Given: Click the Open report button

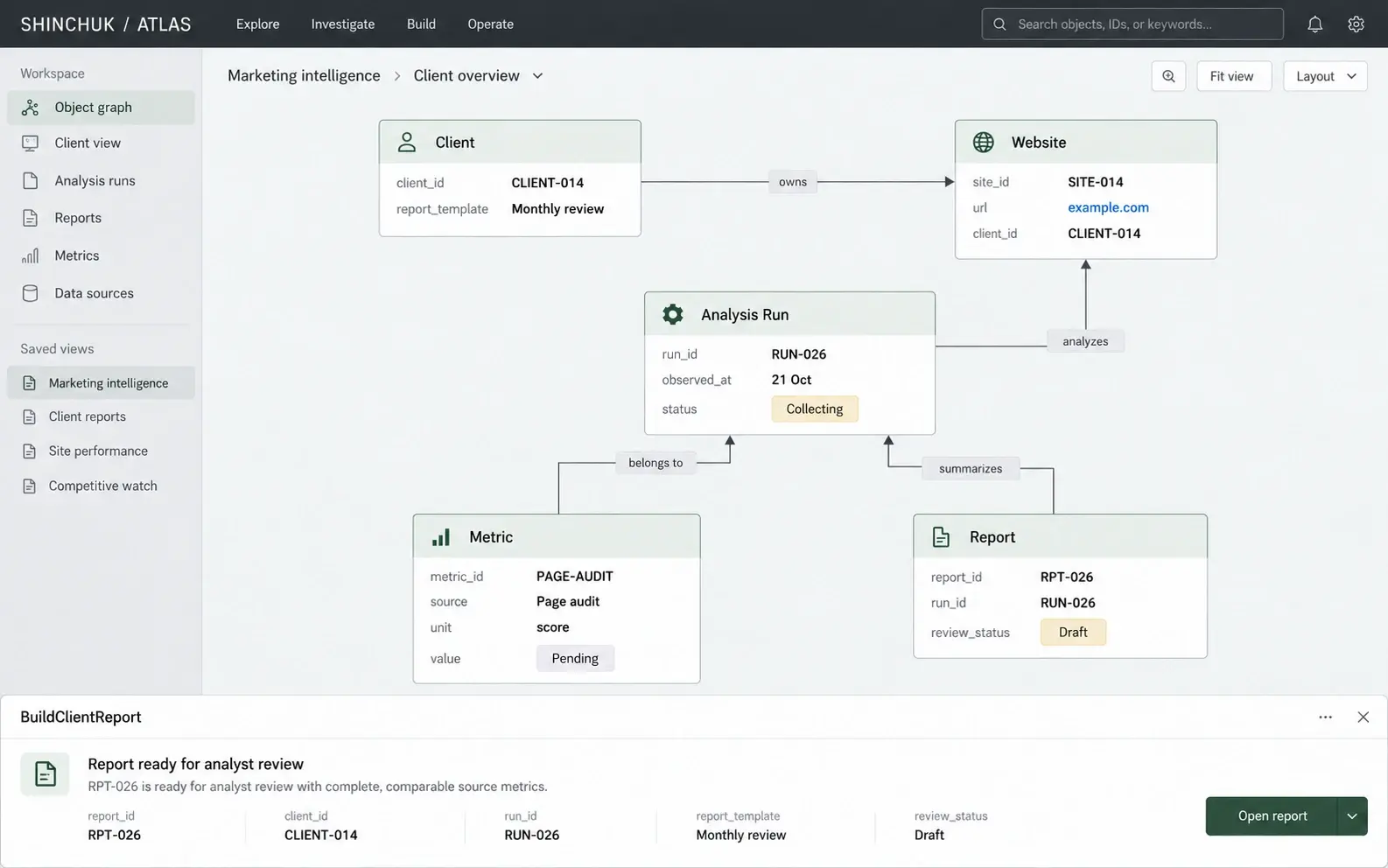Looking at the screenshot, I should (1272, 816).
